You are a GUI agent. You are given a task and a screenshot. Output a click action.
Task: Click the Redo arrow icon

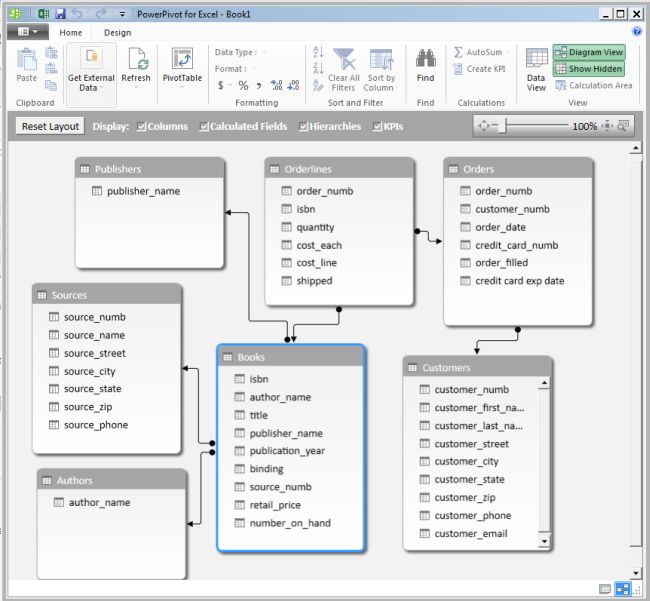[x=101, y=14]
